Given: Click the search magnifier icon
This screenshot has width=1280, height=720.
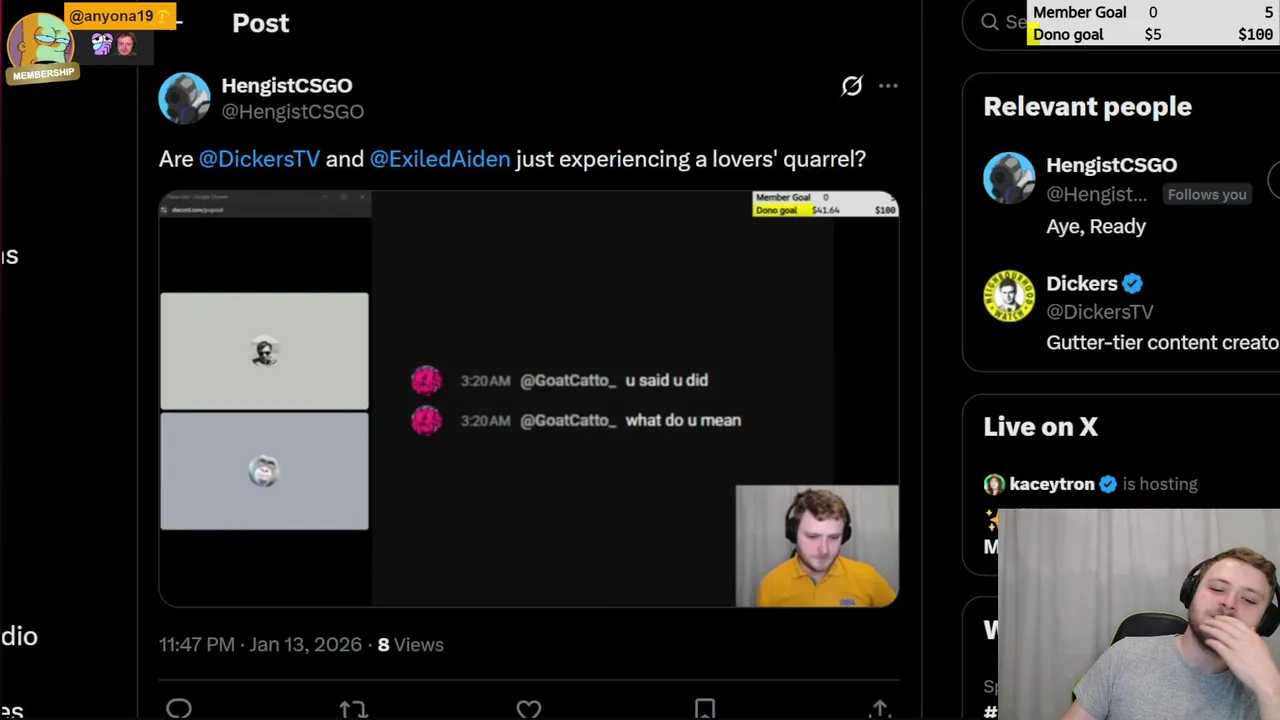Looking at the screenshot, I should (x=990, y=22).
